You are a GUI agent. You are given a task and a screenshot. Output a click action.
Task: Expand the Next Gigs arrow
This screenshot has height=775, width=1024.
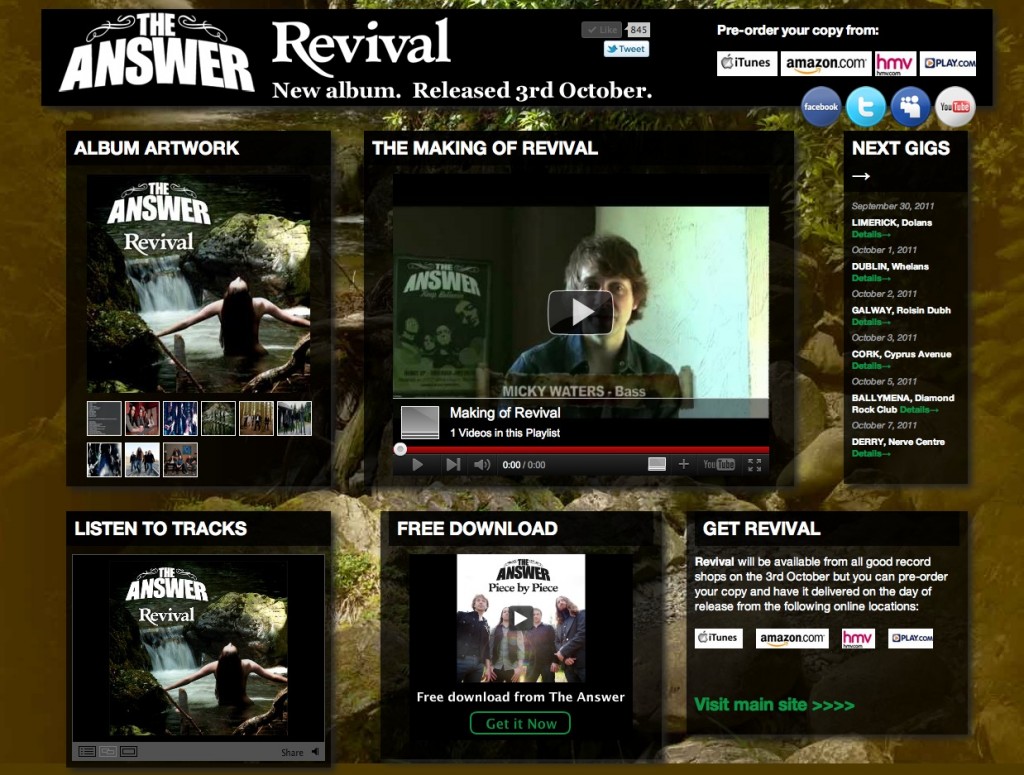862,176
